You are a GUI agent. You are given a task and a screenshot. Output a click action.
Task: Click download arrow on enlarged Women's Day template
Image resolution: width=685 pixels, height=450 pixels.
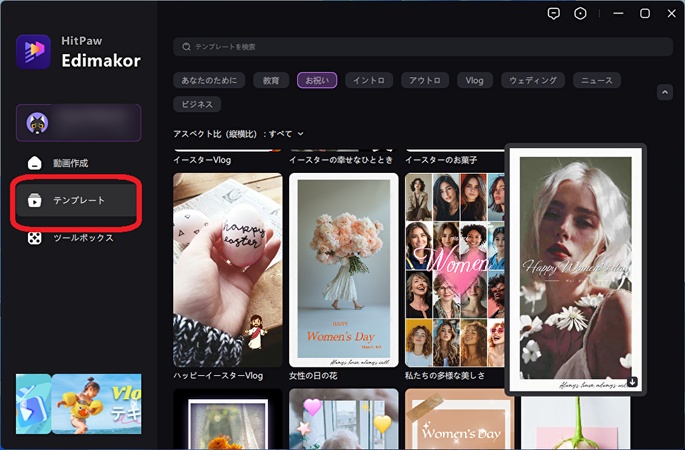632,381
